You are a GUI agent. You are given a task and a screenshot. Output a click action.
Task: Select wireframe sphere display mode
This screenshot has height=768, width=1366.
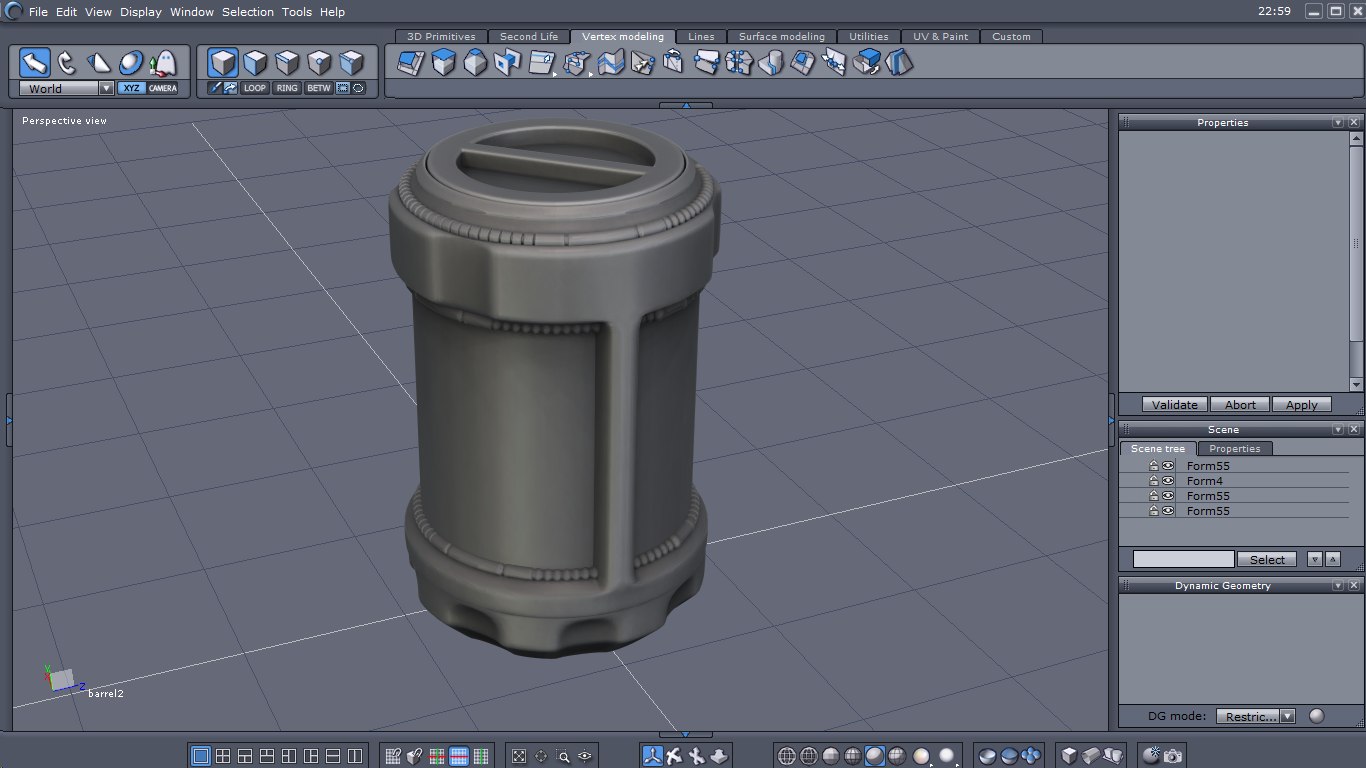(x=787, y=756)
